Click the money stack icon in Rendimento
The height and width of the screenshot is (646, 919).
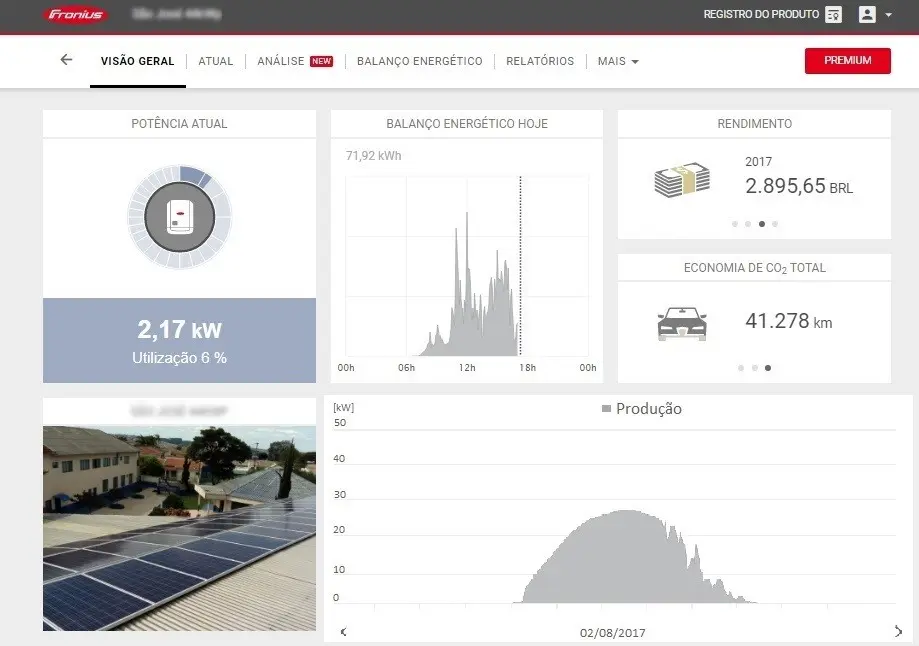682,180
